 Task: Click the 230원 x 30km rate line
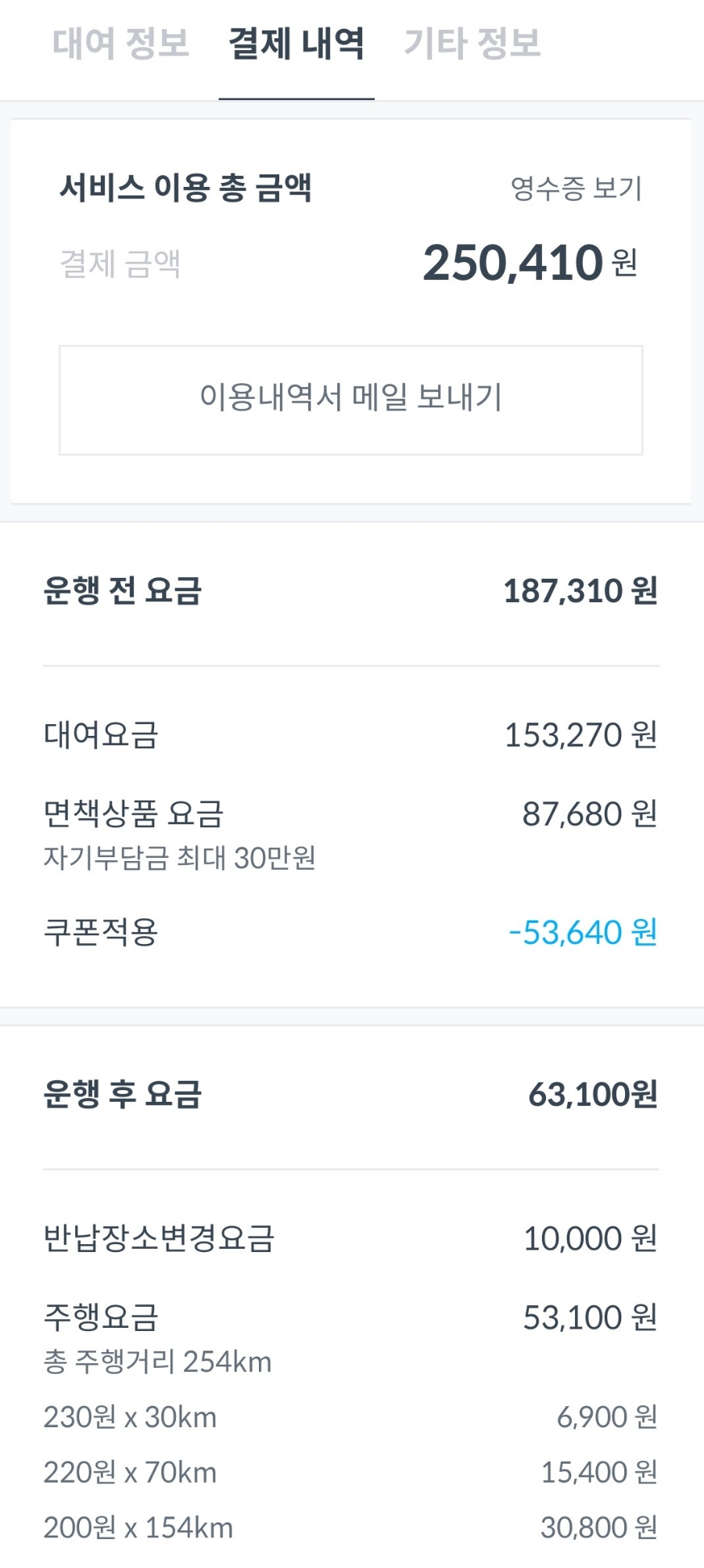coord(130,1417)
